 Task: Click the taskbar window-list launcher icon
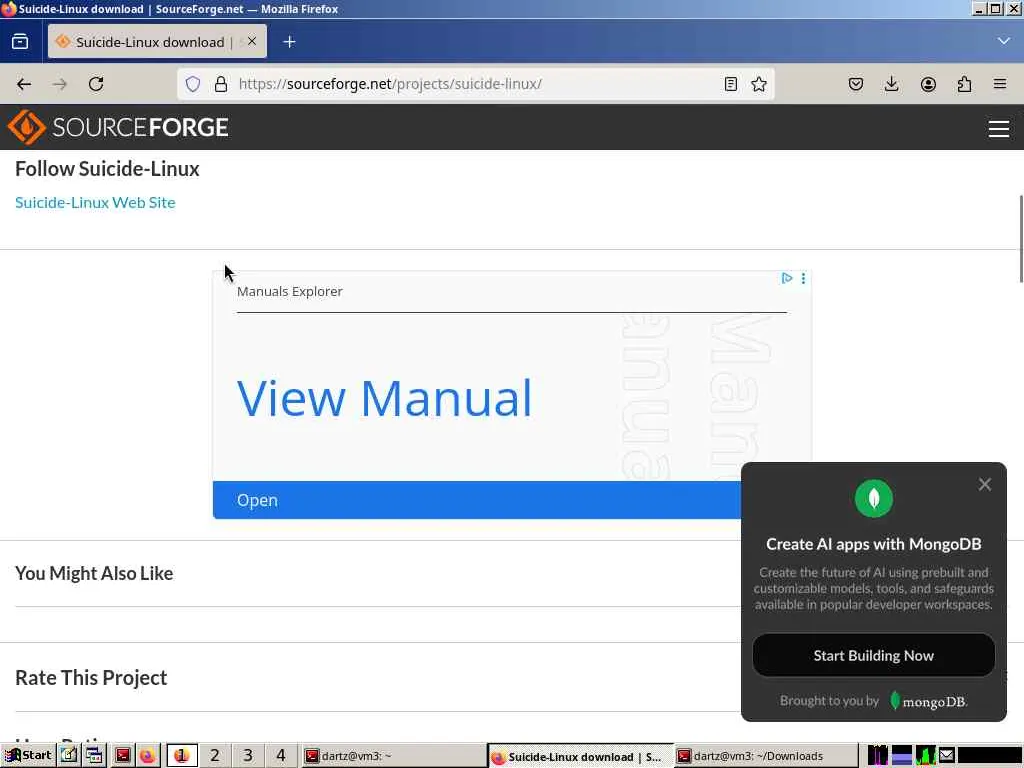click(x=94, y=756)
